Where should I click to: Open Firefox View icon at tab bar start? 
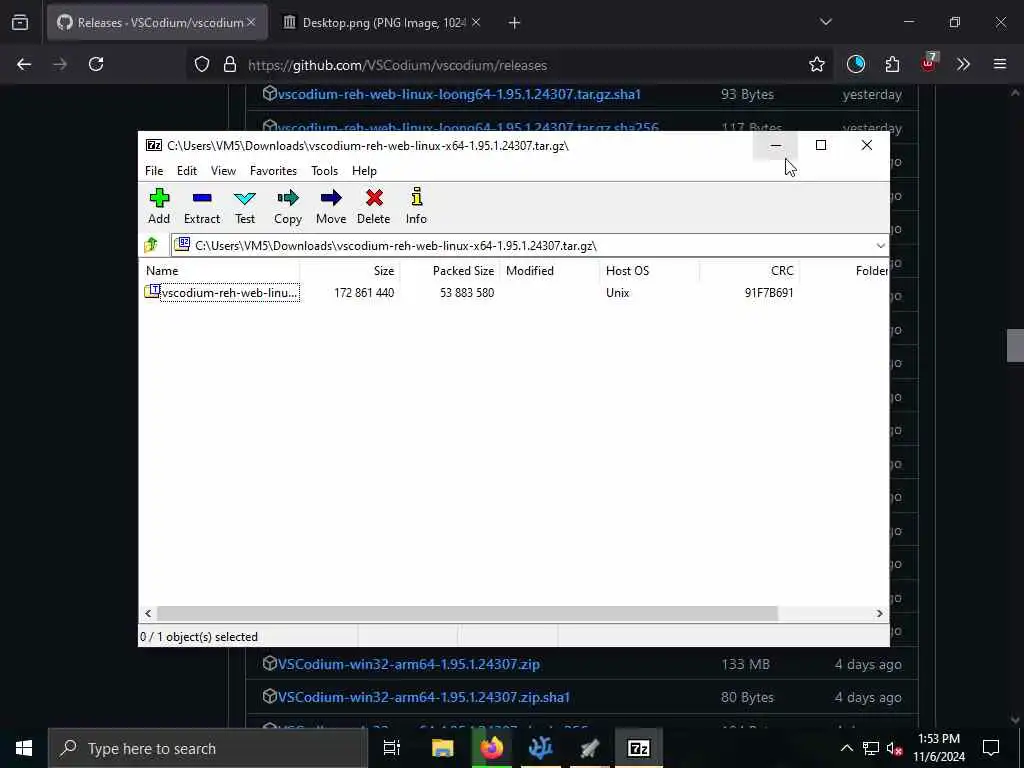tap(20, 23)
